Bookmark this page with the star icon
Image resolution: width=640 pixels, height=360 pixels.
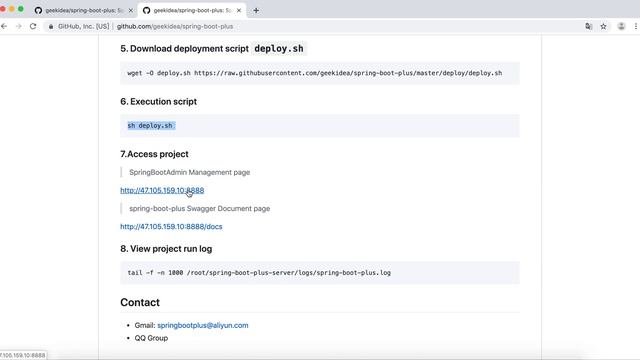point(603,26)
